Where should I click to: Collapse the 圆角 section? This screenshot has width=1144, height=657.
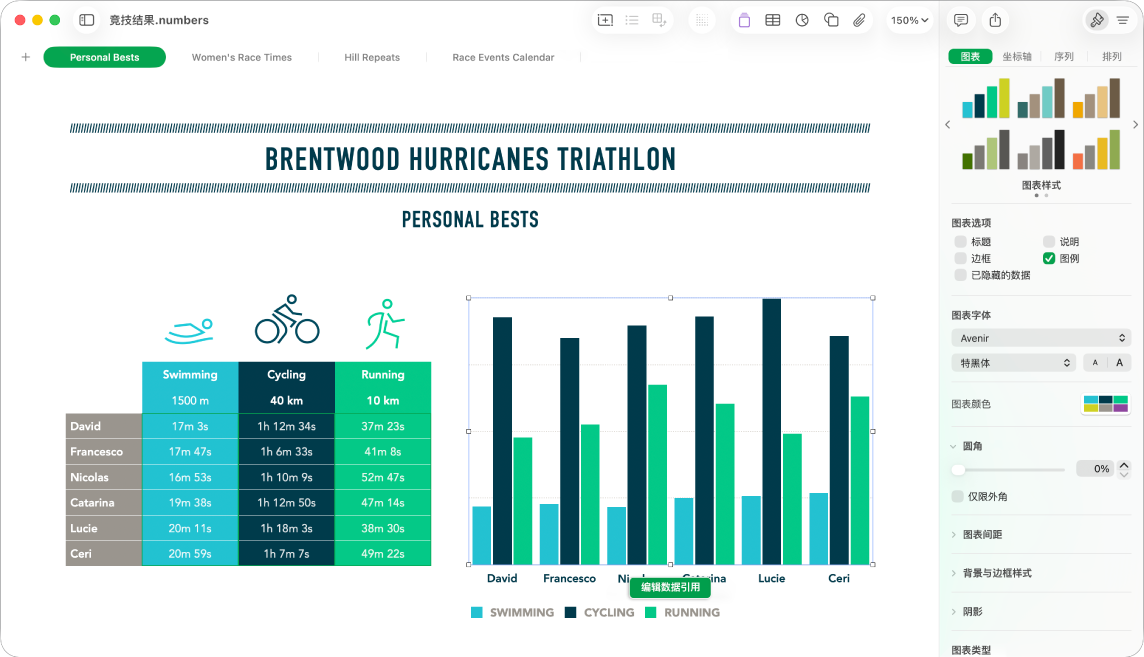[x=954, y=446]
